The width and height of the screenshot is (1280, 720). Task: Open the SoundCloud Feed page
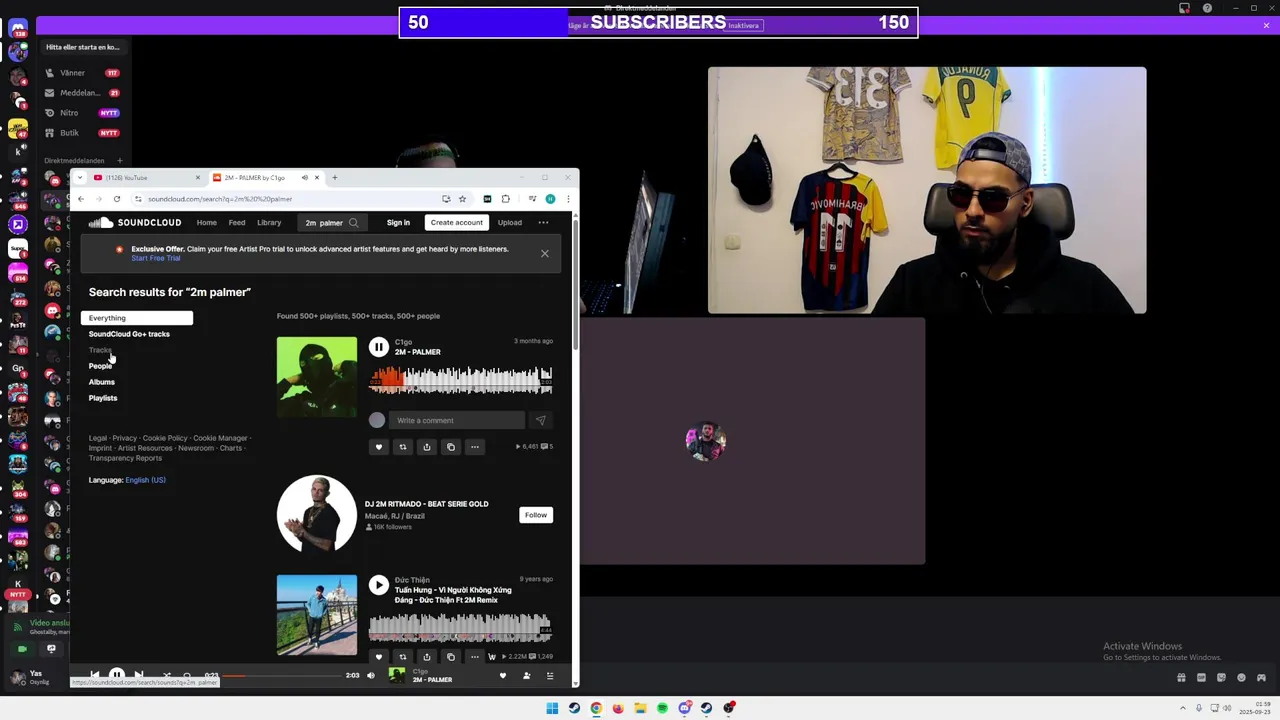point(237,222)
